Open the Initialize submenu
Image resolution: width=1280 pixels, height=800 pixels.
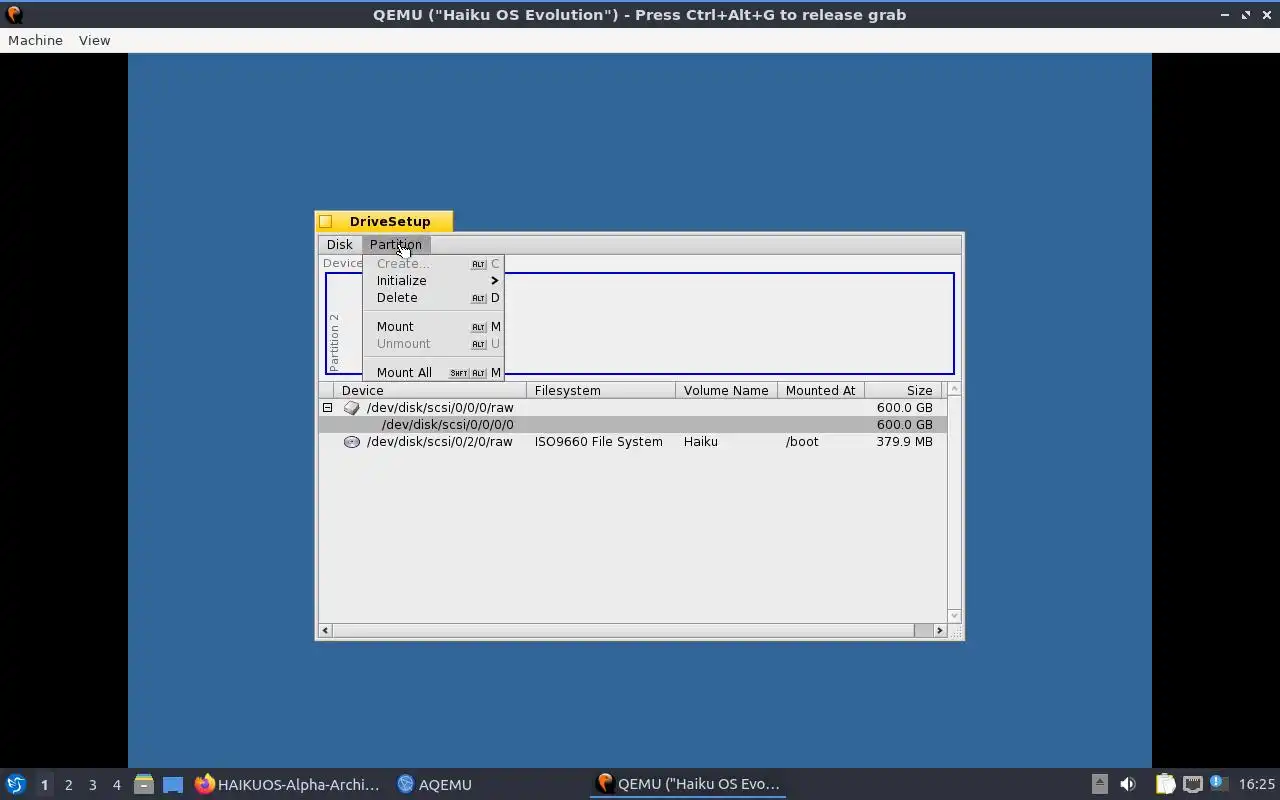pos(433,280)
